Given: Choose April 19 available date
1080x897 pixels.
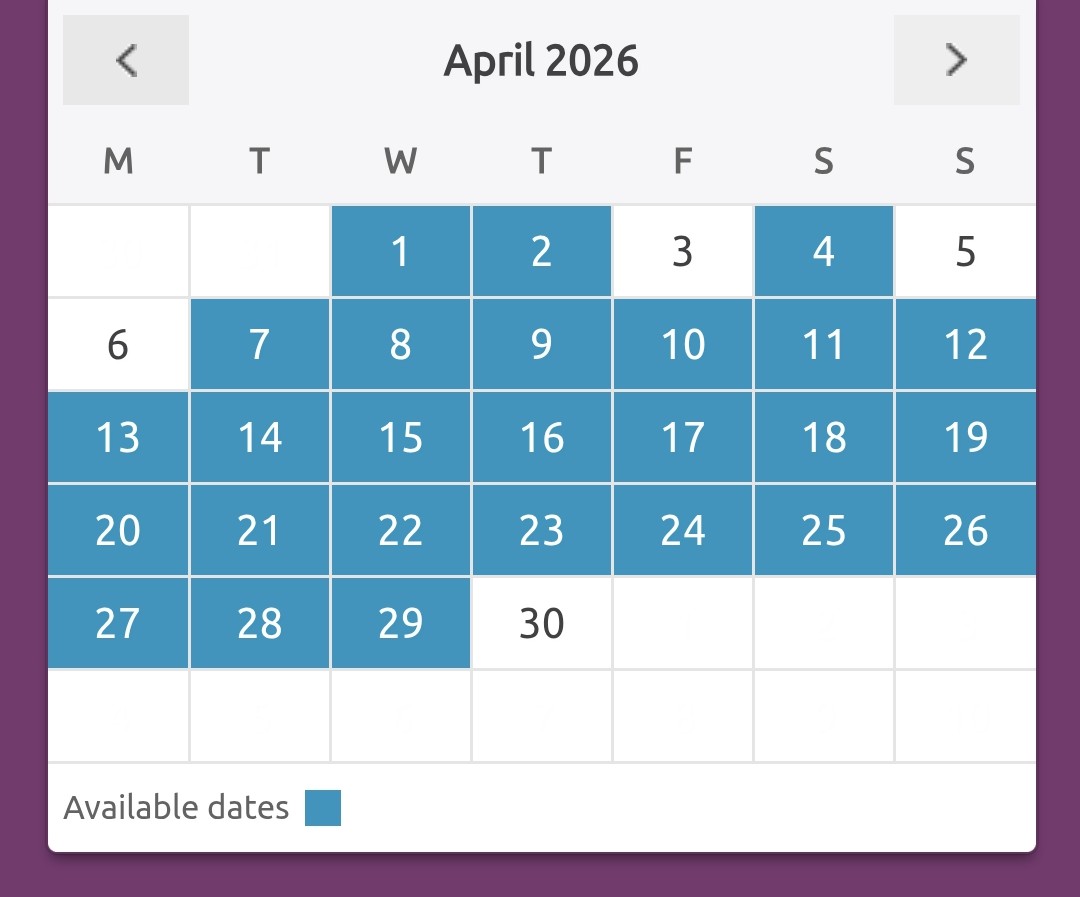Looking at the screenshot, I should click(x=965, y=438).
